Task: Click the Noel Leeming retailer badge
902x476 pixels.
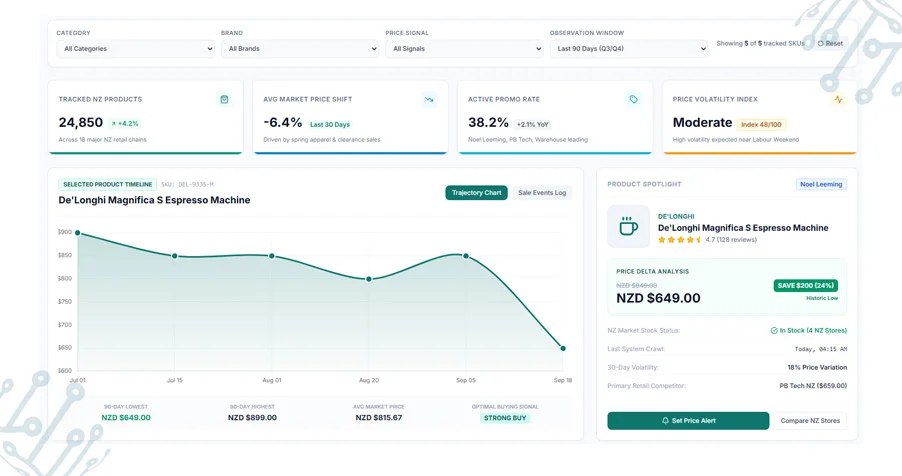Action: (x=821, y=184)
